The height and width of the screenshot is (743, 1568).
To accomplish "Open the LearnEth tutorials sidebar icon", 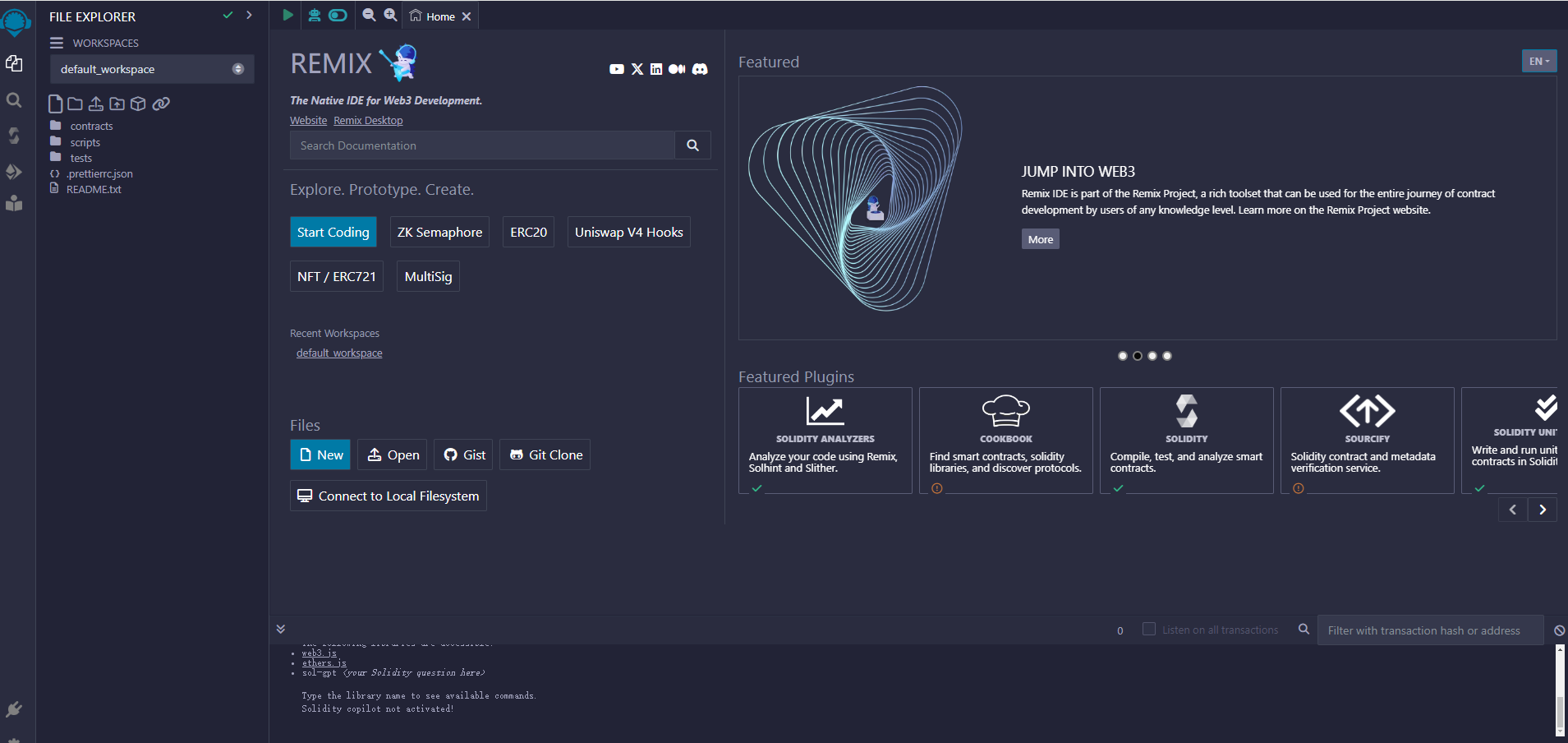I will (14, 203).
